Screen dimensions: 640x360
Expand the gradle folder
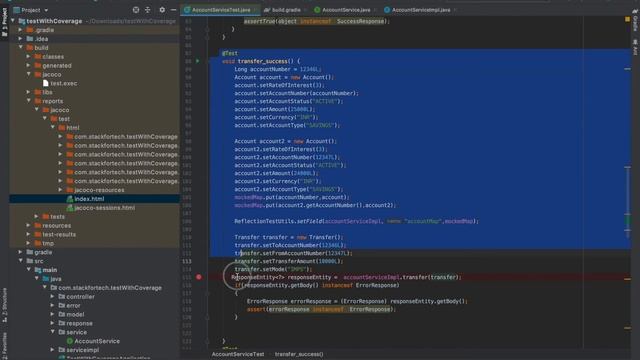[21, 252]
